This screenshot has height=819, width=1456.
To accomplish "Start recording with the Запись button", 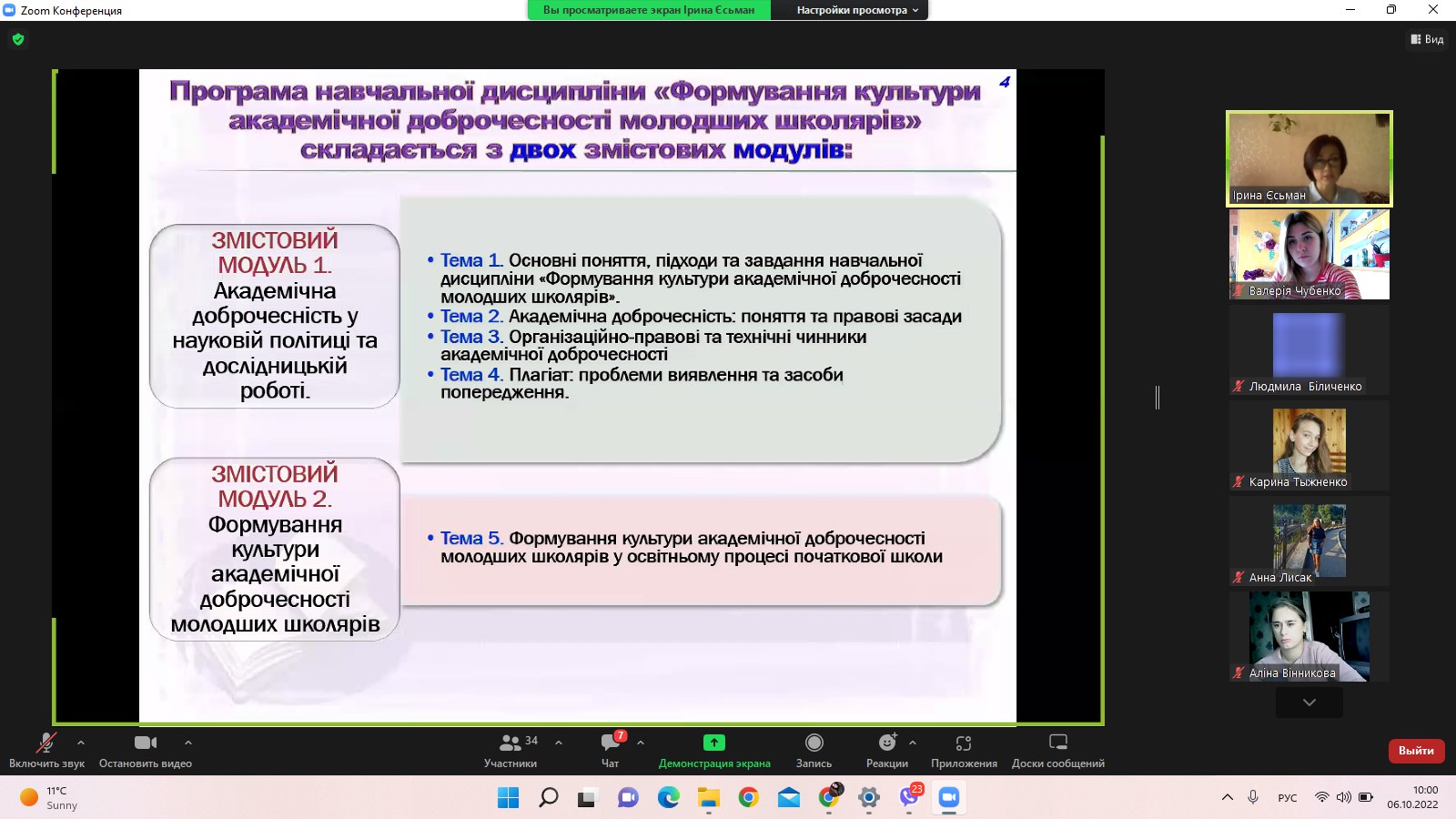I will [814, 751].
